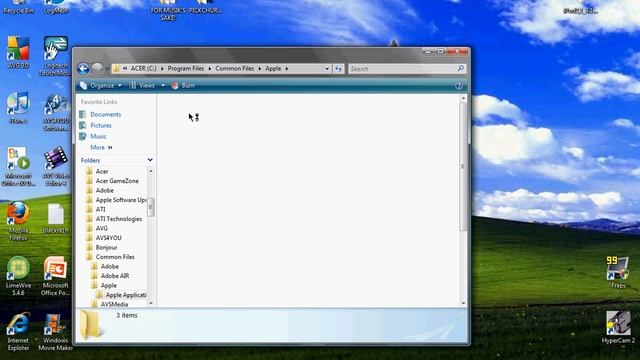The height and width of the screenshot is (360, 640).
Task: Click the folder tree scrollbar down arrow
Action: 151,303
